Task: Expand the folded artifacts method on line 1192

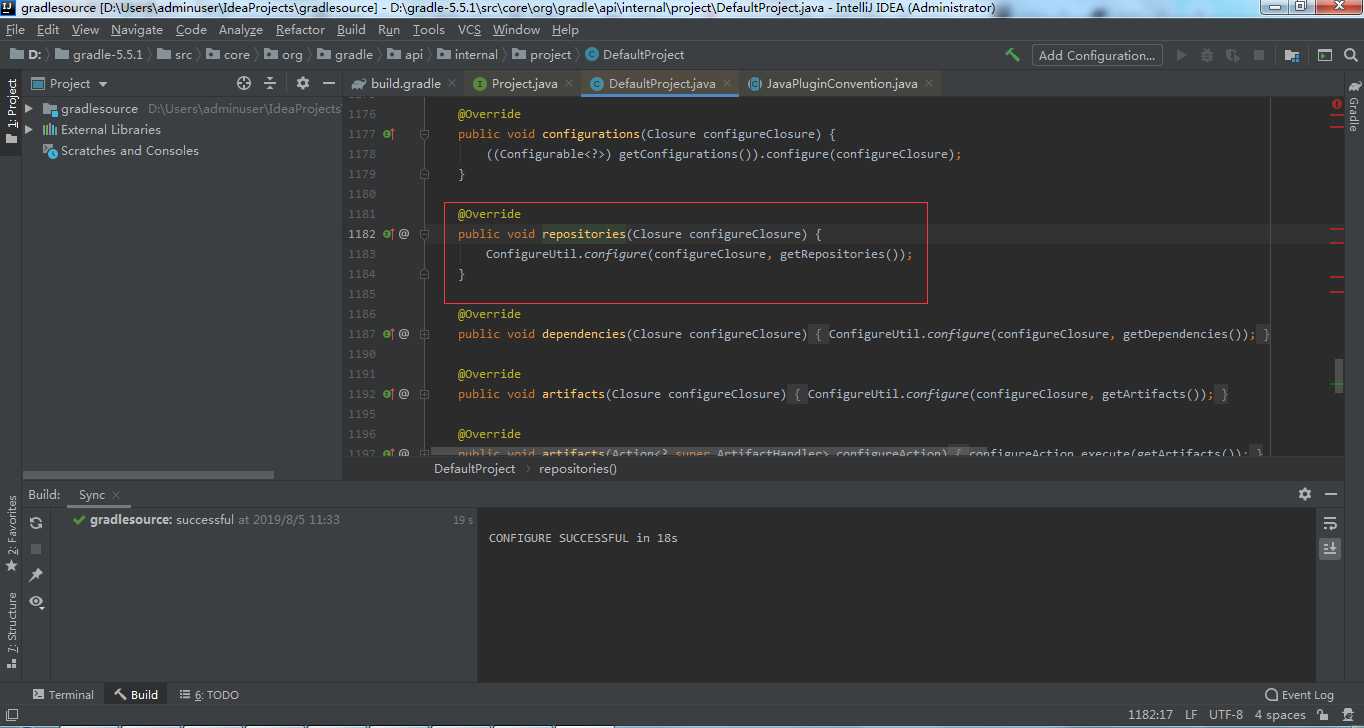Action: [x=425, y=394]
